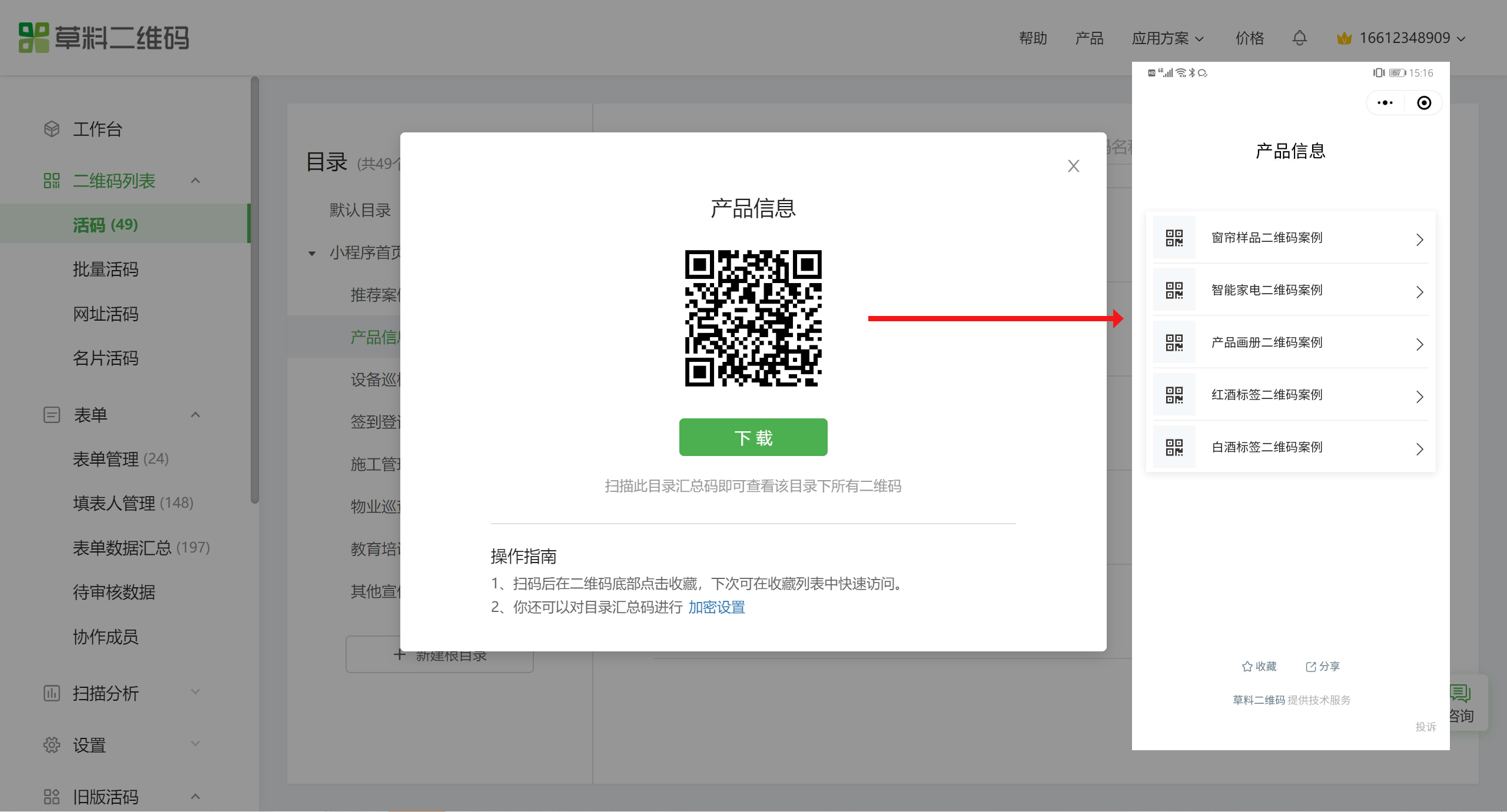This screenshot has height=812, width=1507.
Task: Click the mini-program more options dots icon
Action: click(1385, 102)
